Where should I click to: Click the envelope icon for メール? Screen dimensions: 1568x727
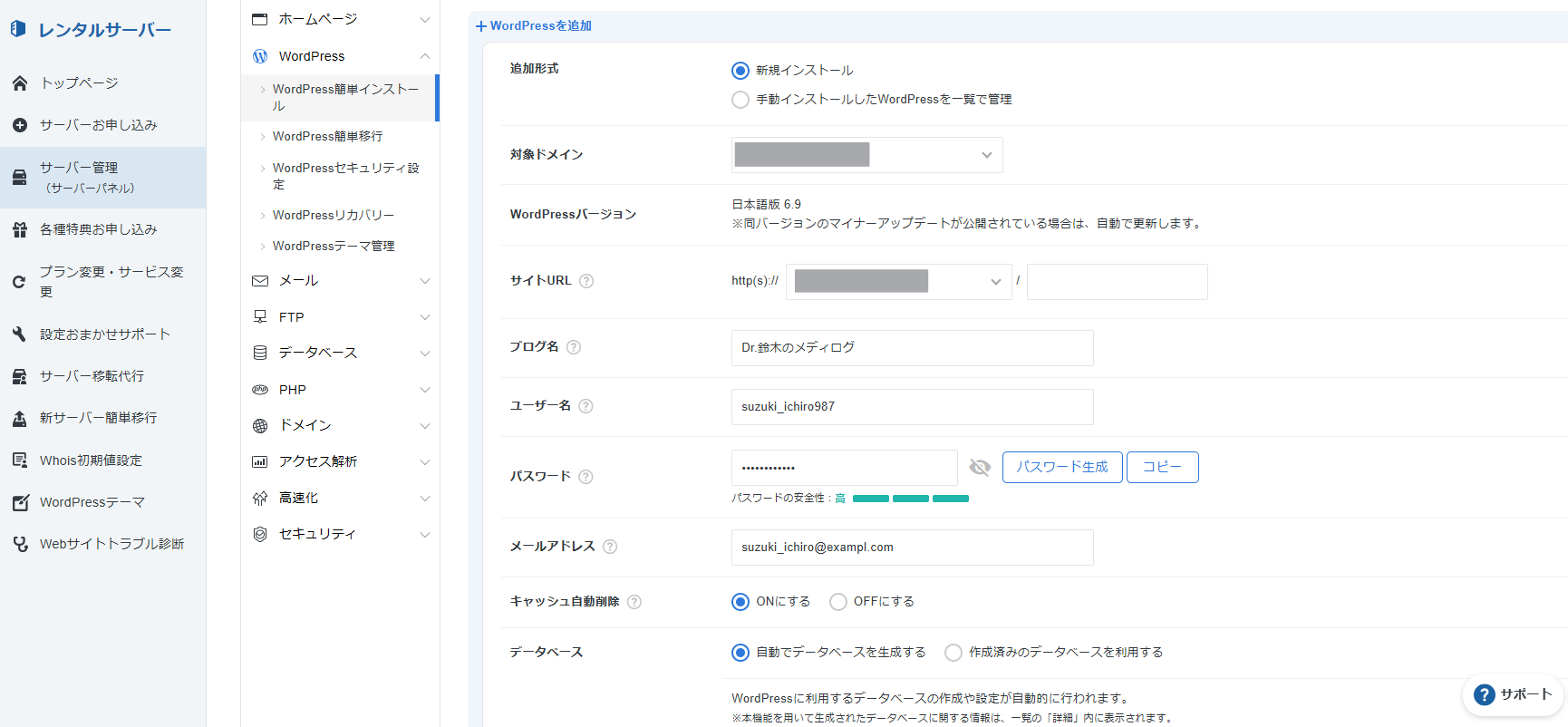pyautogui.click(x=260, y=281)
